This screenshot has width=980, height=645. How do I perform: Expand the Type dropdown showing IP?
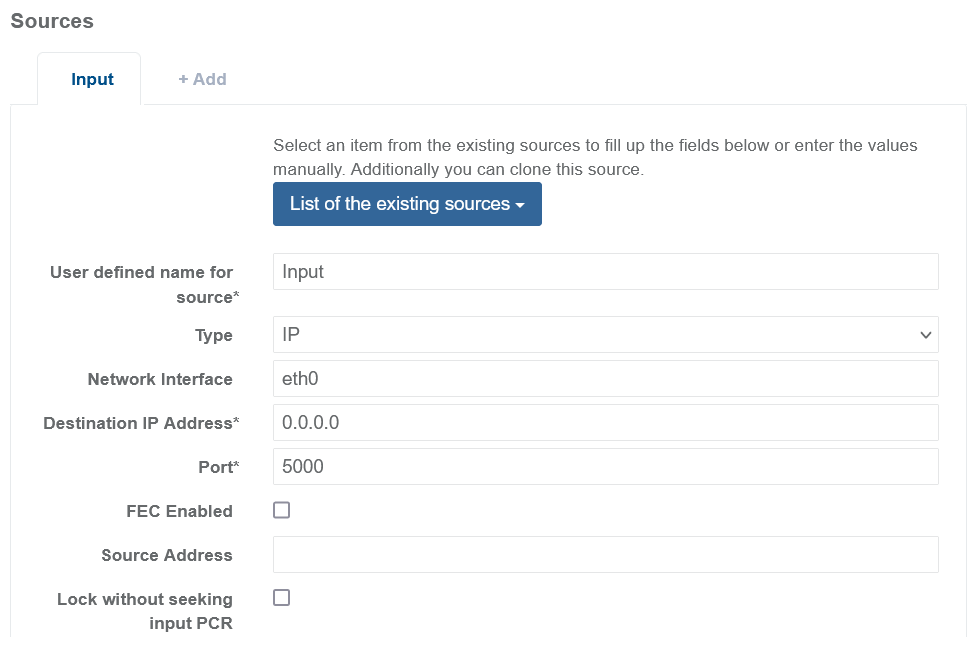tap(604, 335)
